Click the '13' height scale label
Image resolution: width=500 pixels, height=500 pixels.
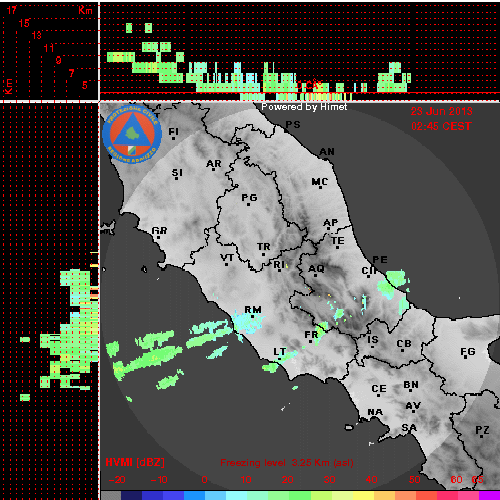coord(37,35)
